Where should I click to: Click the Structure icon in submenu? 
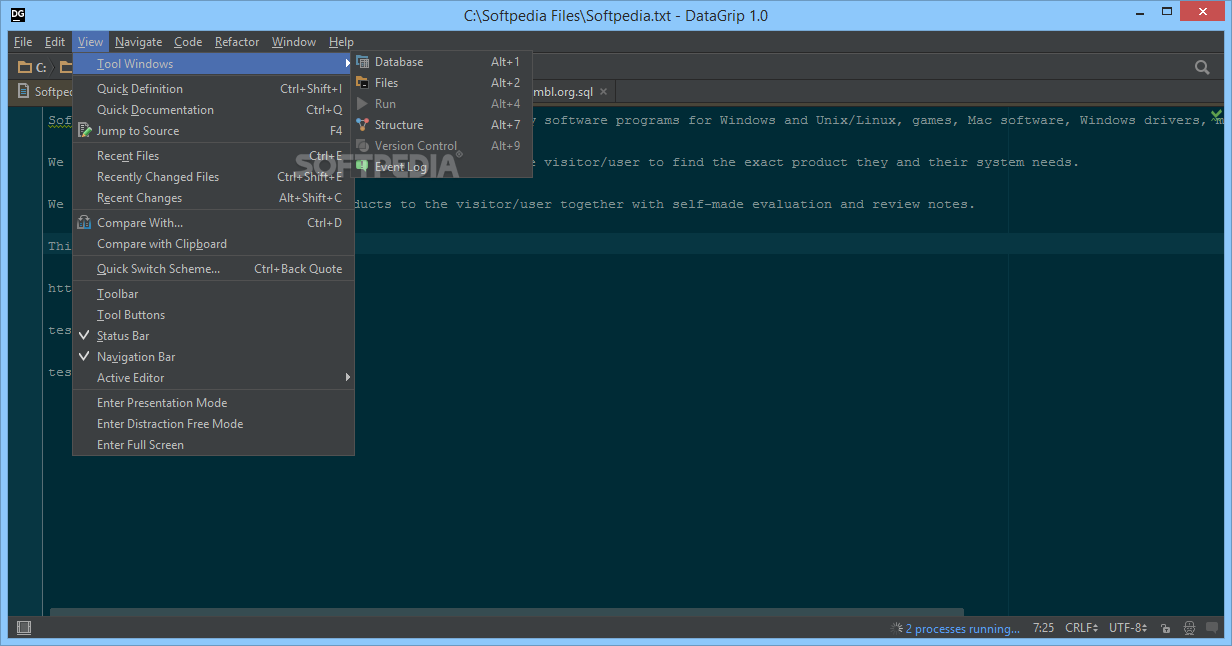363,125
